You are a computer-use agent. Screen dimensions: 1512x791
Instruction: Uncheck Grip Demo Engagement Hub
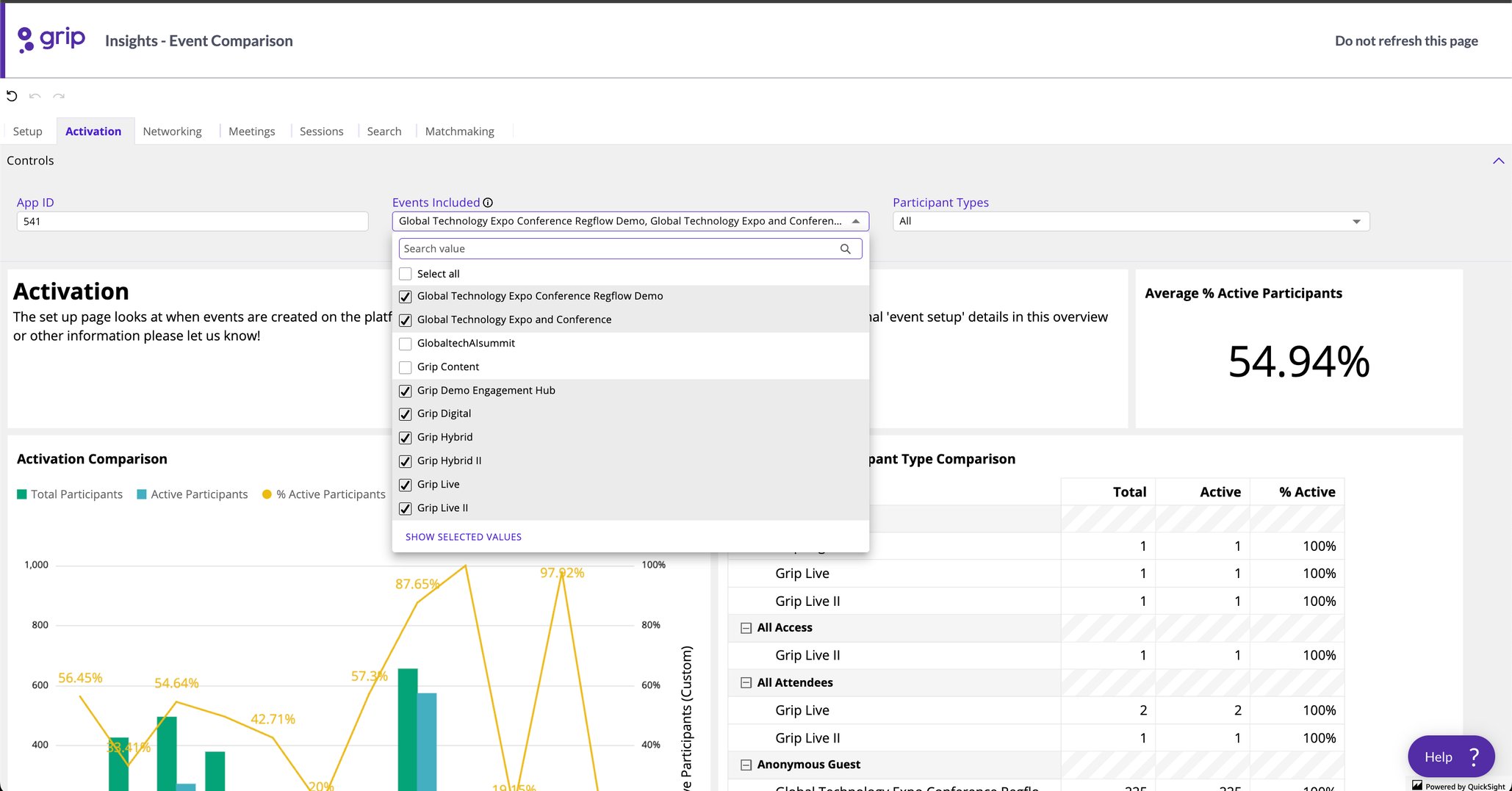[x=406, y=391]
